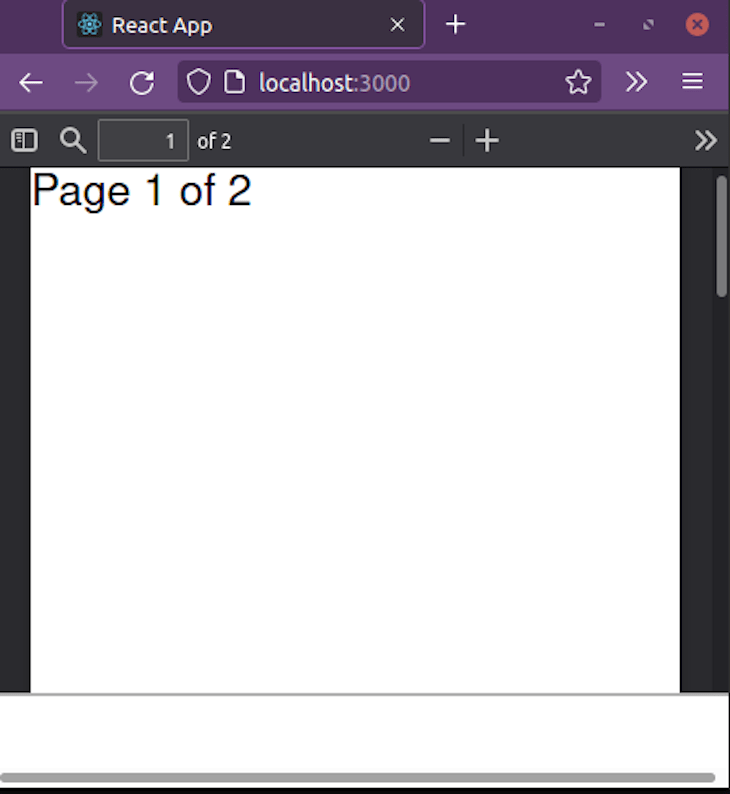730x794 pixels.
Task: Click the page number input field
Action: click(x=143, y=140)
